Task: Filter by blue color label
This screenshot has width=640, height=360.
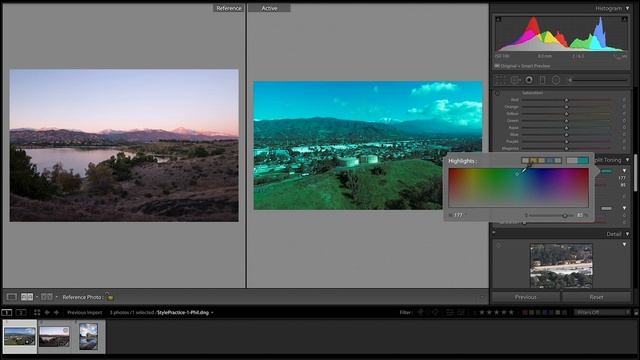Action: pos(545,312)
